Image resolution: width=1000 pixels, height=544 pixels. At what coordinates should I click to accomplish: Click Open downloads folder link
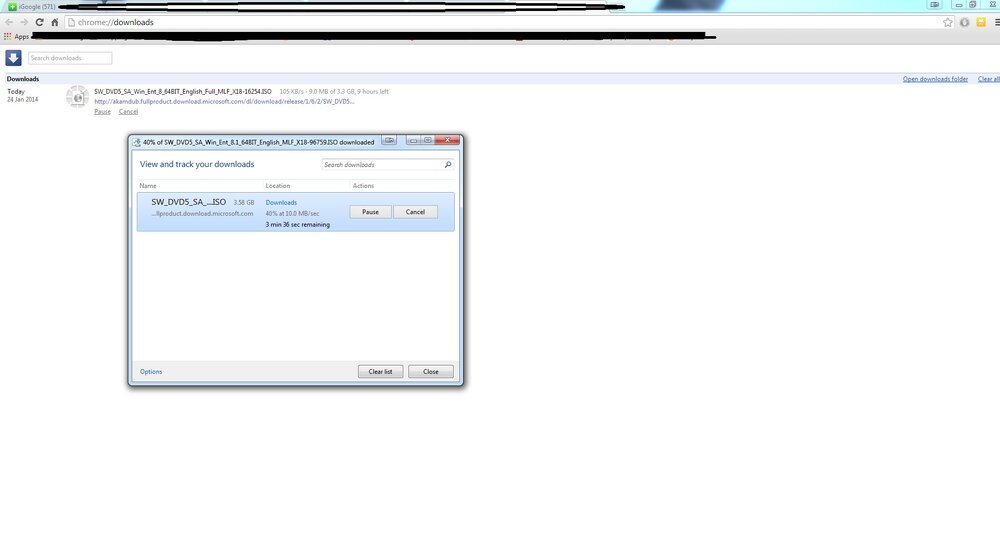click(x=935, y=79)
